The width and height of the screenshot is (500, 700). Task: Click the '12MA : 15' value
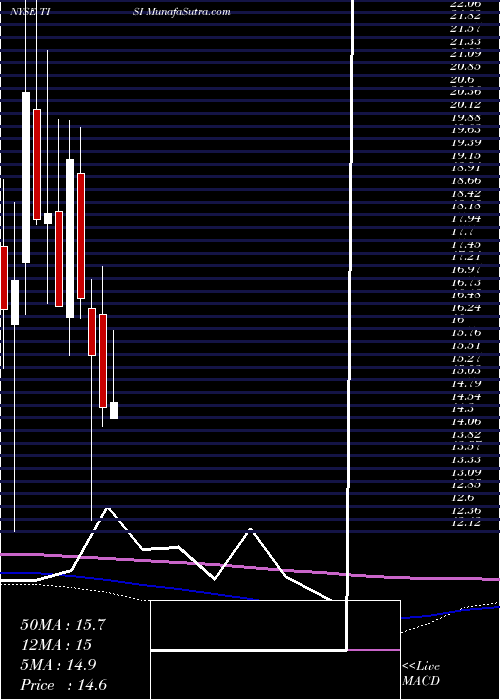coord(56,645)
